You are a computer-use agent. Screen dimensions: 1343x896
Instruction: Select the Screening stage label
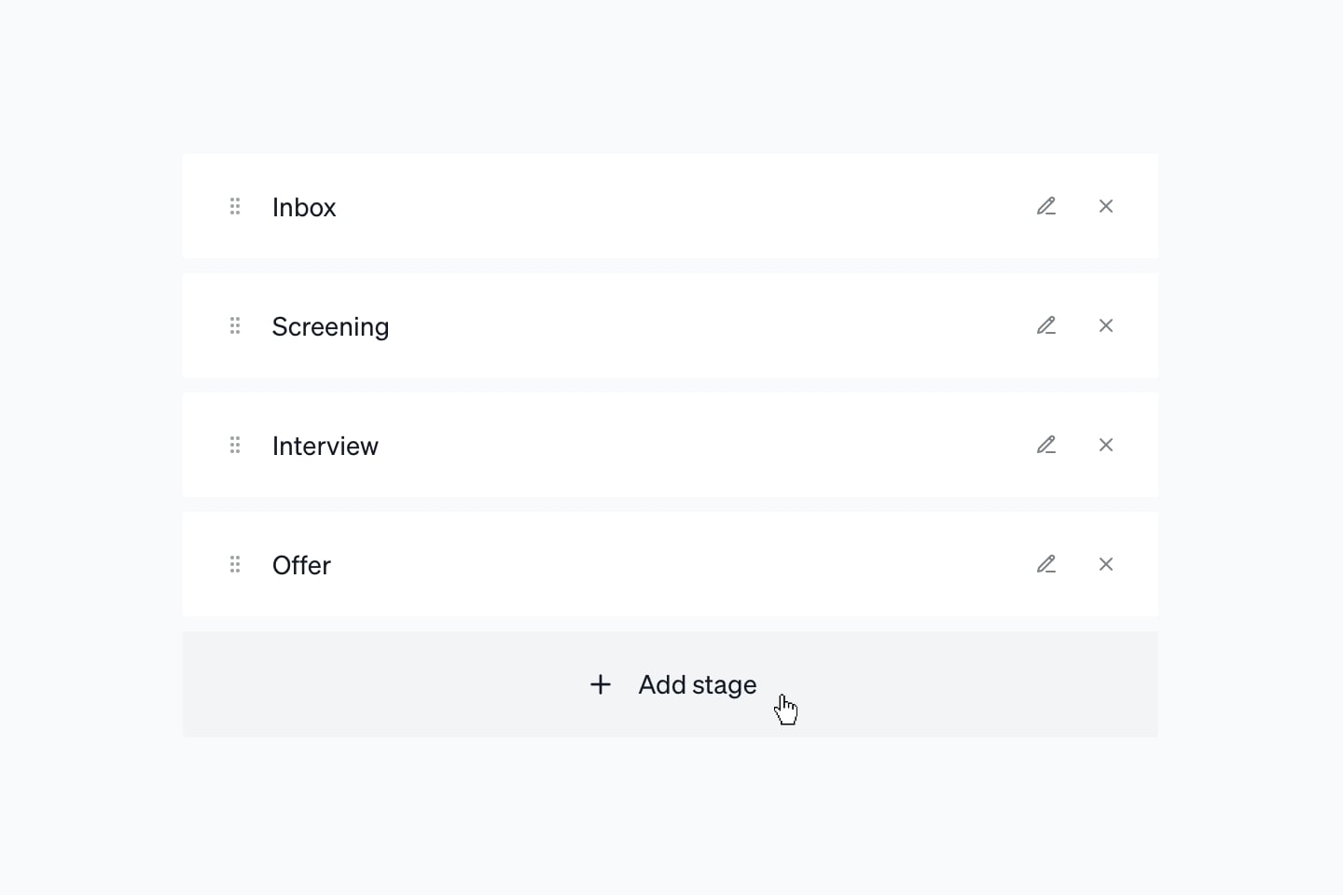[x=330, y=327]
